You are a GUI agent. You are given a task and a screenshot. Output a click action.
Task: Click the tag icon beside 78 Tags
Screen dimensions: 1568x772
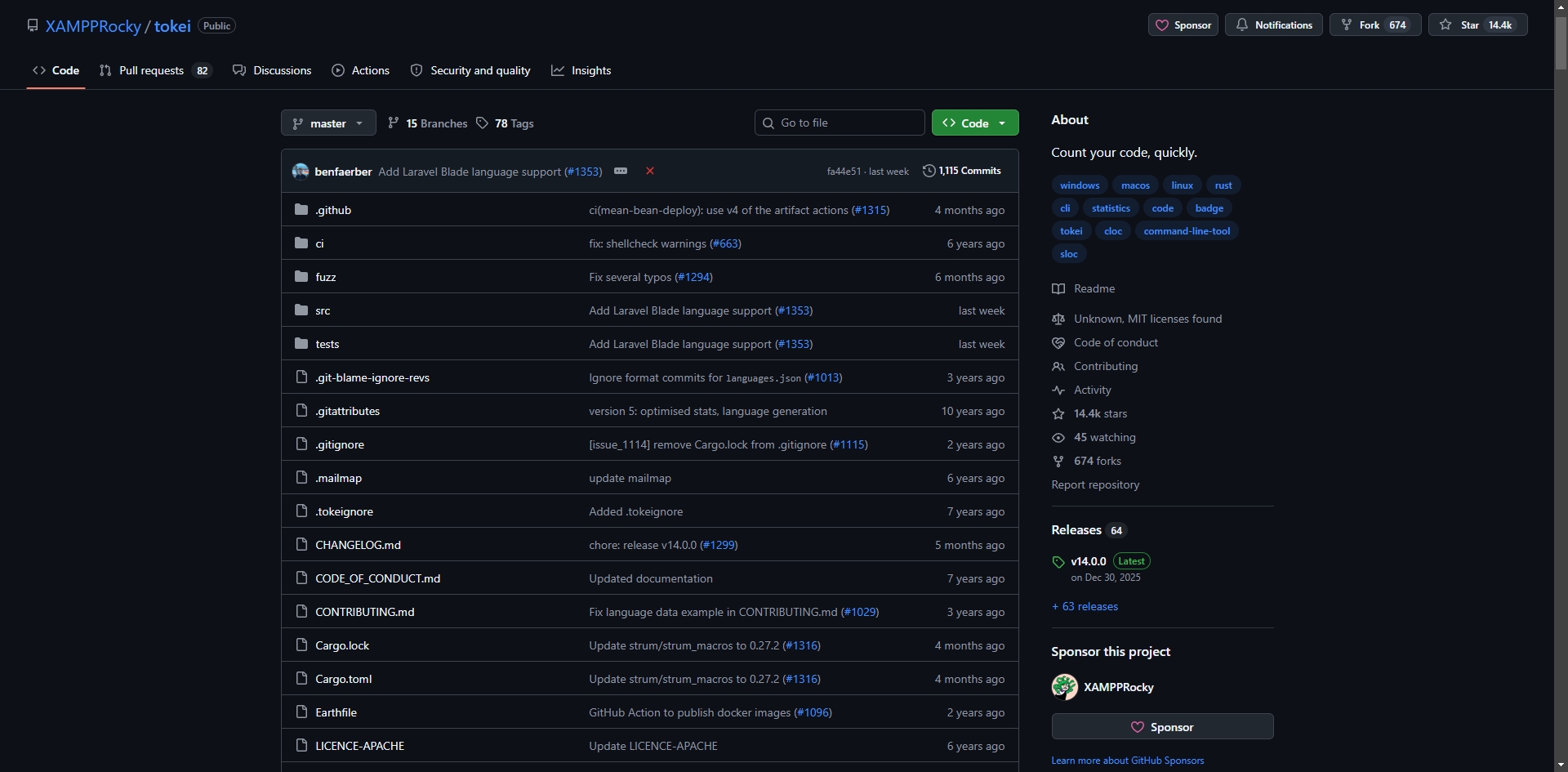(483, 123)
